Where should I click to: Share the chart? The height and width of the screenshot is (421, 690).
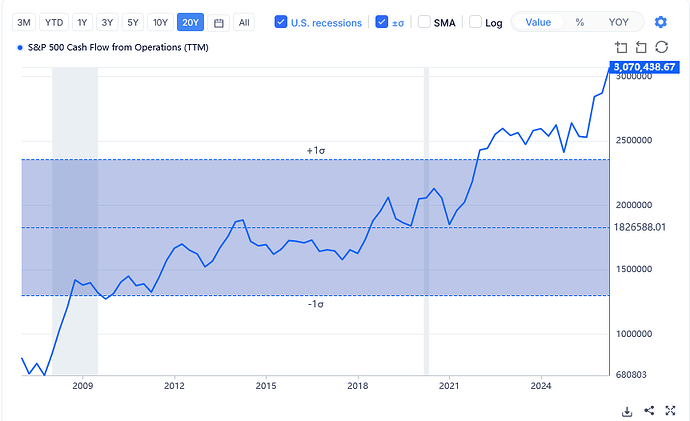click(649, 410)
